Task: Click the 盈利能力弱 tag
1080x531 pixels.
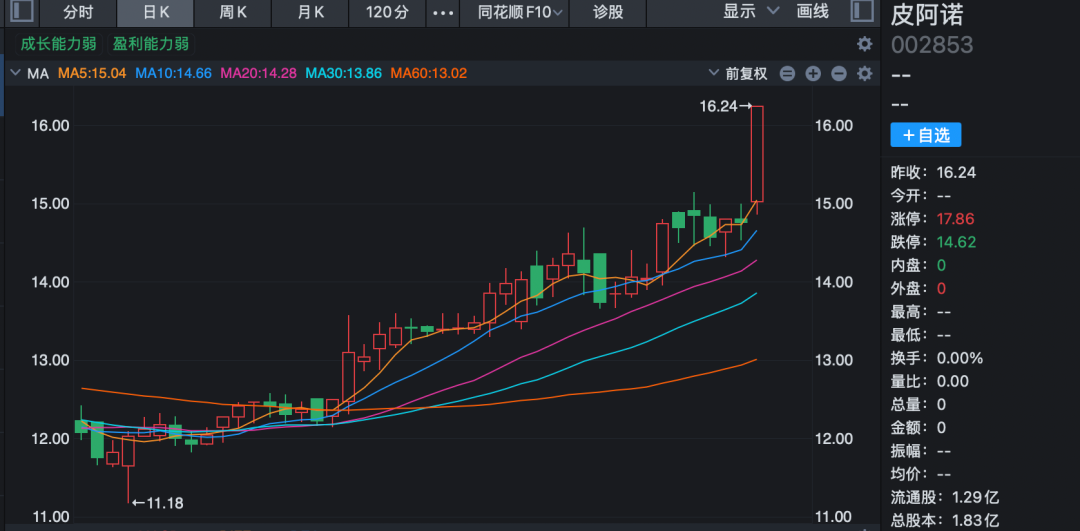Action: (x=150, y=44)
